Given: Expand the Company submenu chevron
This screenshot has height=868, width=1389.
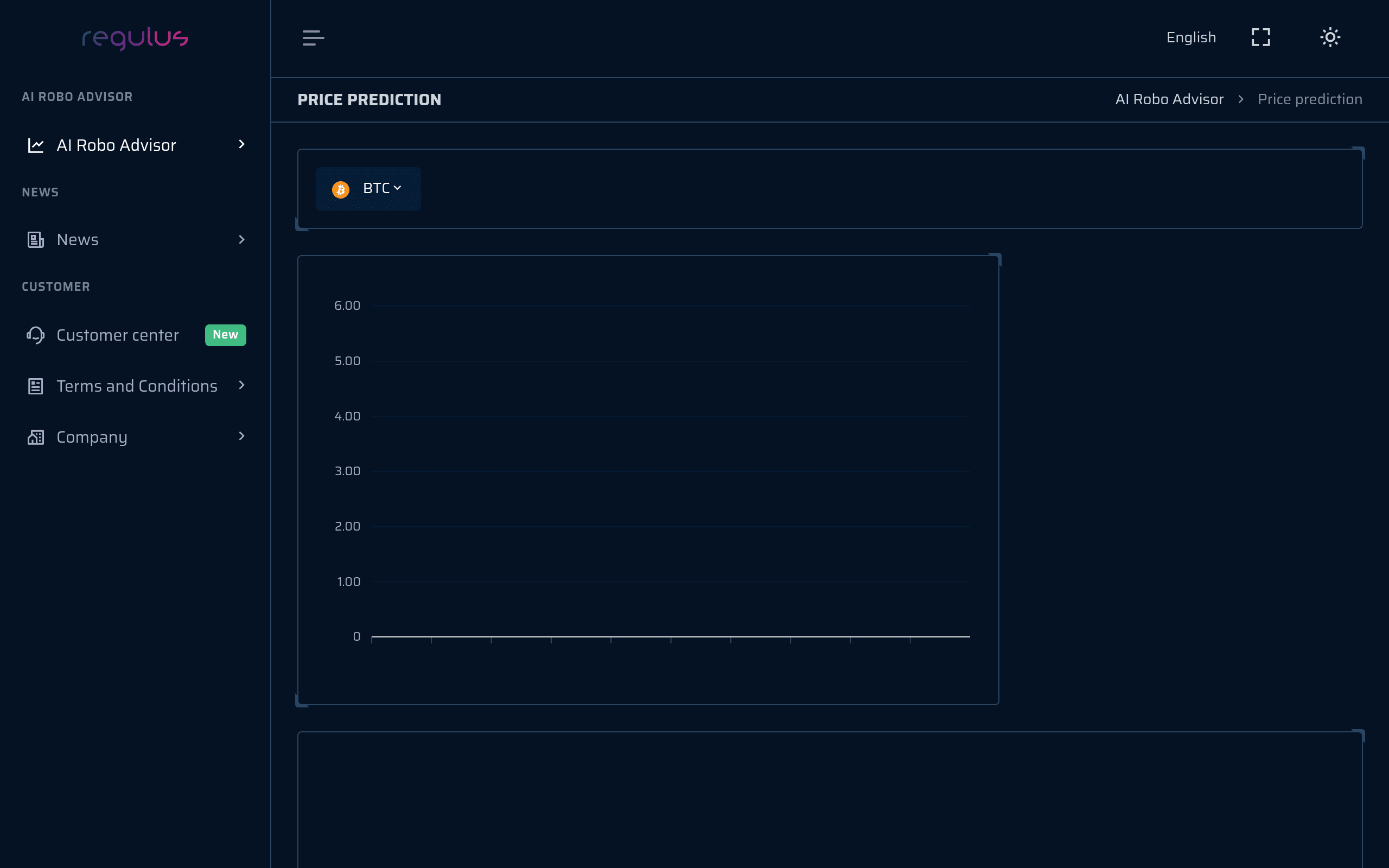Looking at the screenshot, I should pyautogui.click(x=241, y=436).
